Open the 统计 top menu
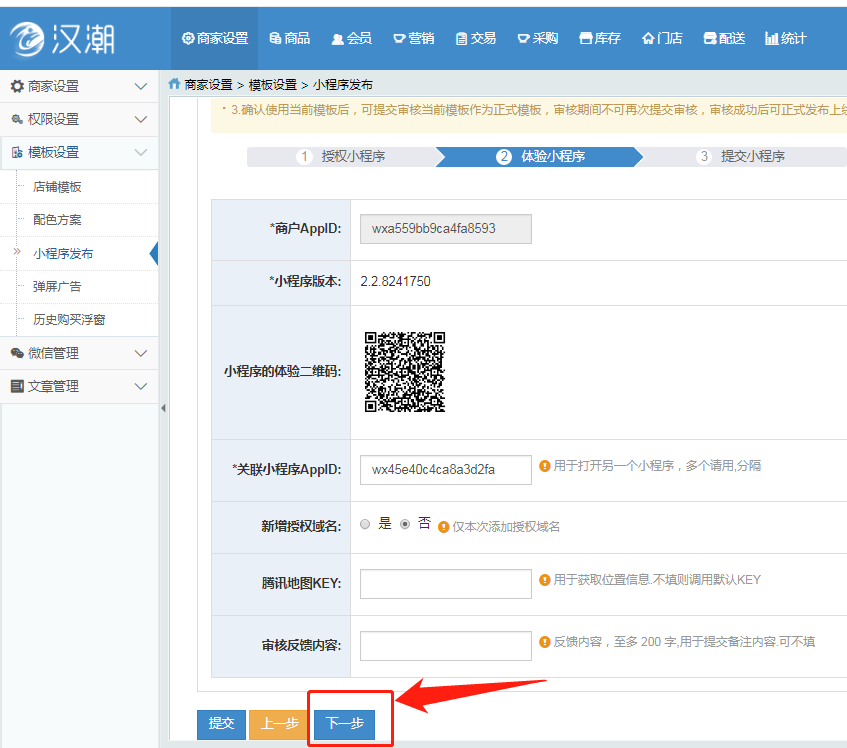Image resolution: width=847 pixels, height=748 pixels. pos(786,38)
